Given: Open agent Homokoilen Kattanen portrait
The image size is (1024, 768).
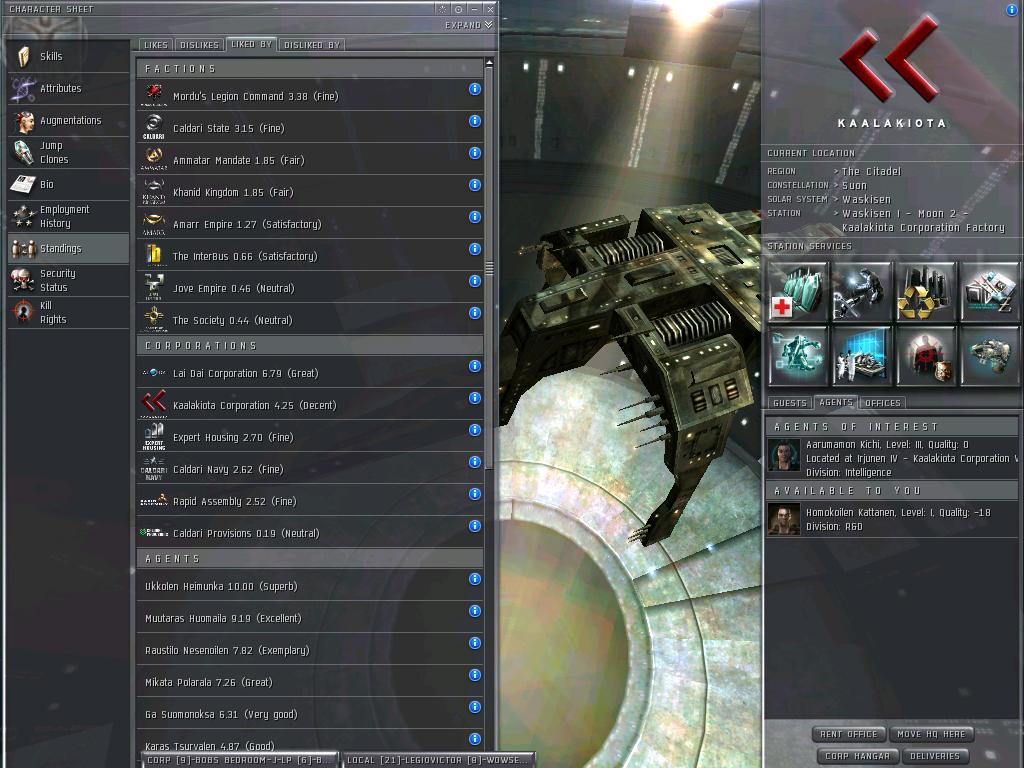Looking at the screenshot, I should pos(784,519).
